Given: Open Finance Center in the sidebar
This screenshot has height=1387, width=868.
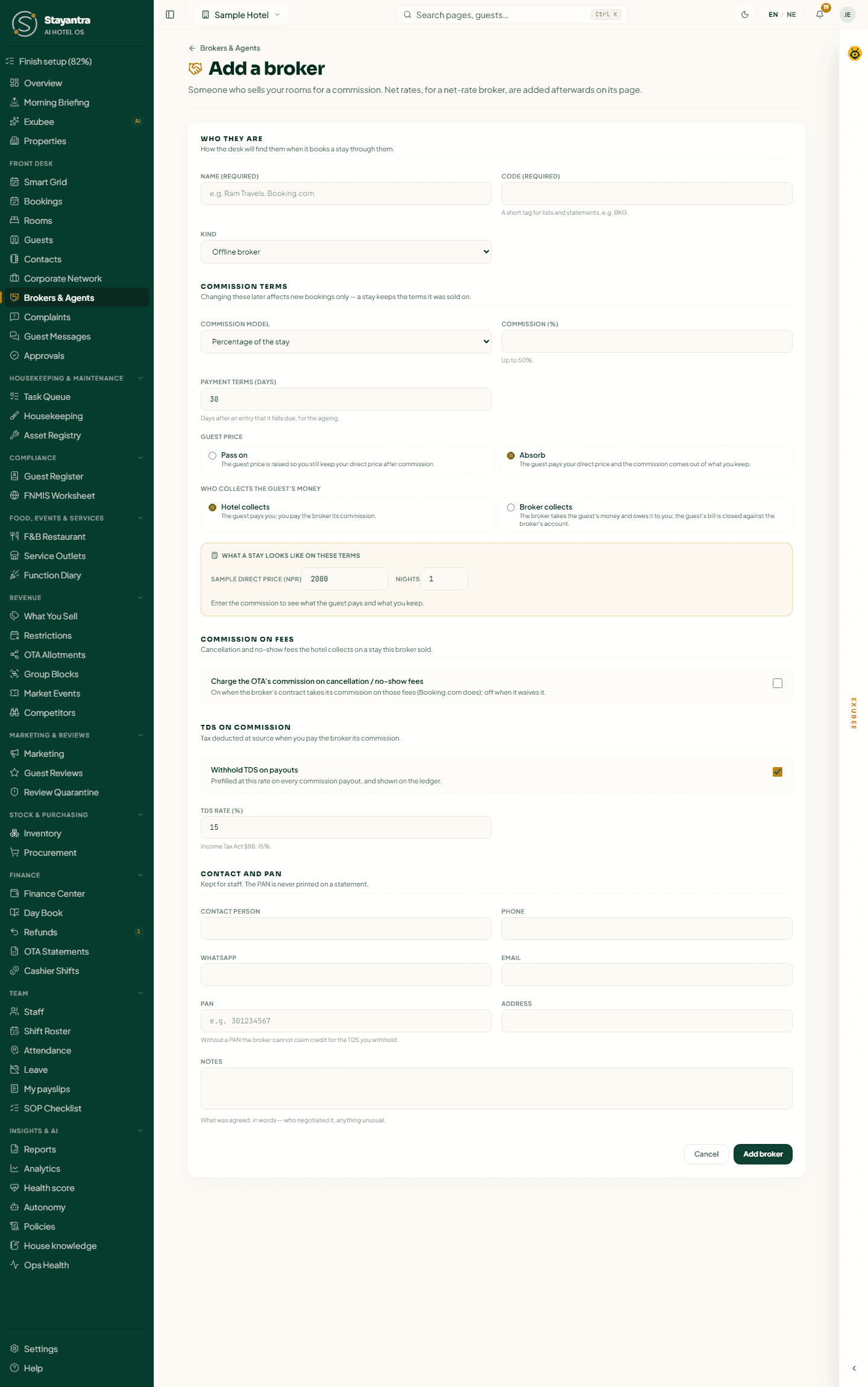Looking at the screenshot, I should [x=77, y=893].
